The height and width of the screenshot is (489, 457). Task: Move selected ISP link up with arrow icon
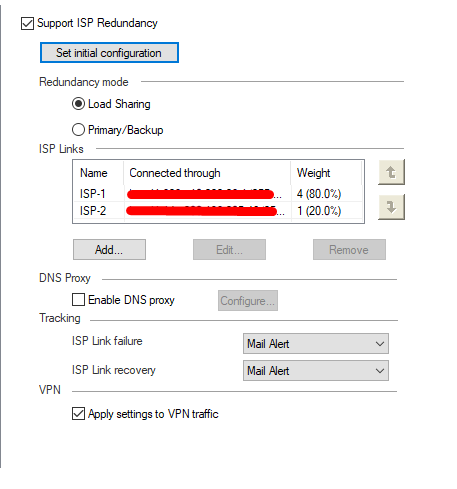[x=391, y=172]
